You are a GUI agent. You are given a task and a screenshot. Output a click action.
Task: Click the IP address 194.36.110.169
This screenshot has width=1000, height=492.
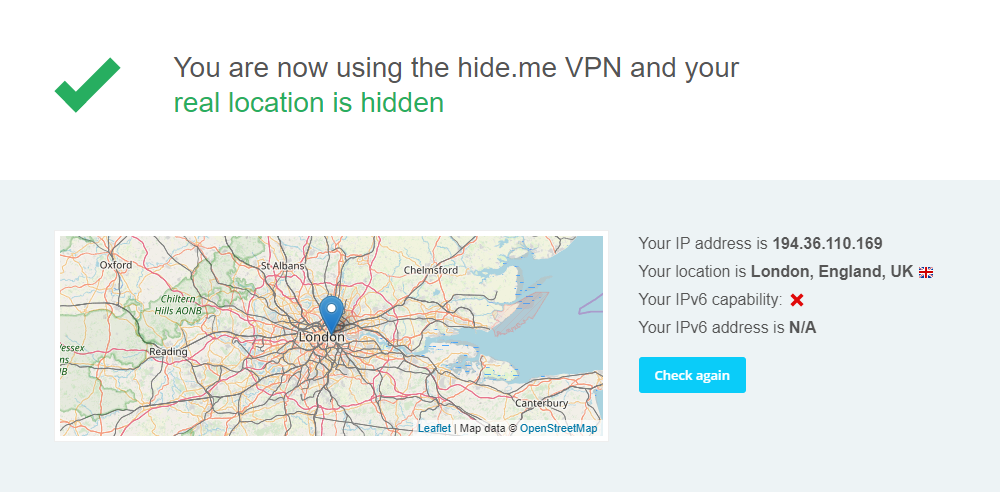pos(827,243)
